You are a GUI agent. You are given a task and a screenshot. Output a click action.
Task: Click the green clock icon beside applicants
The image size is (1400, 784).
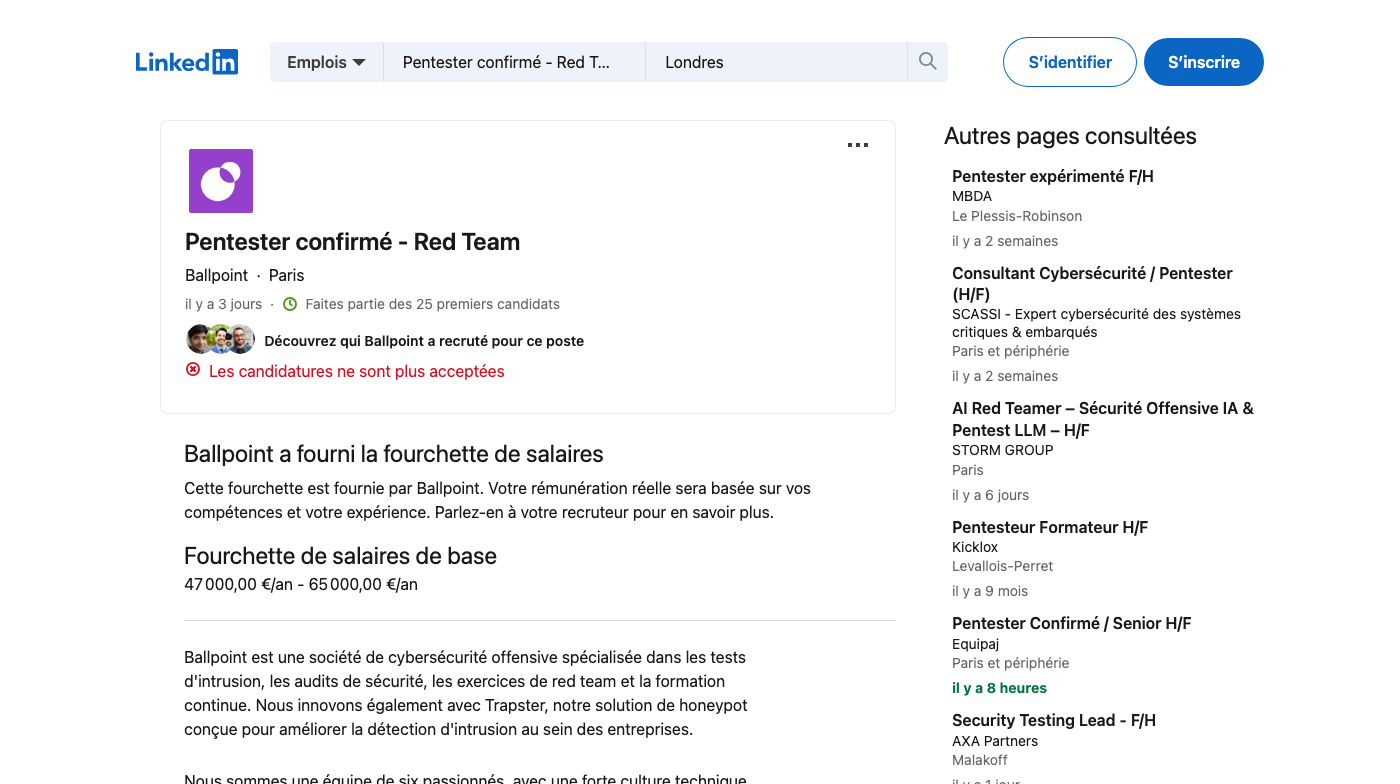pyautogui.click(x=290, y=304)
